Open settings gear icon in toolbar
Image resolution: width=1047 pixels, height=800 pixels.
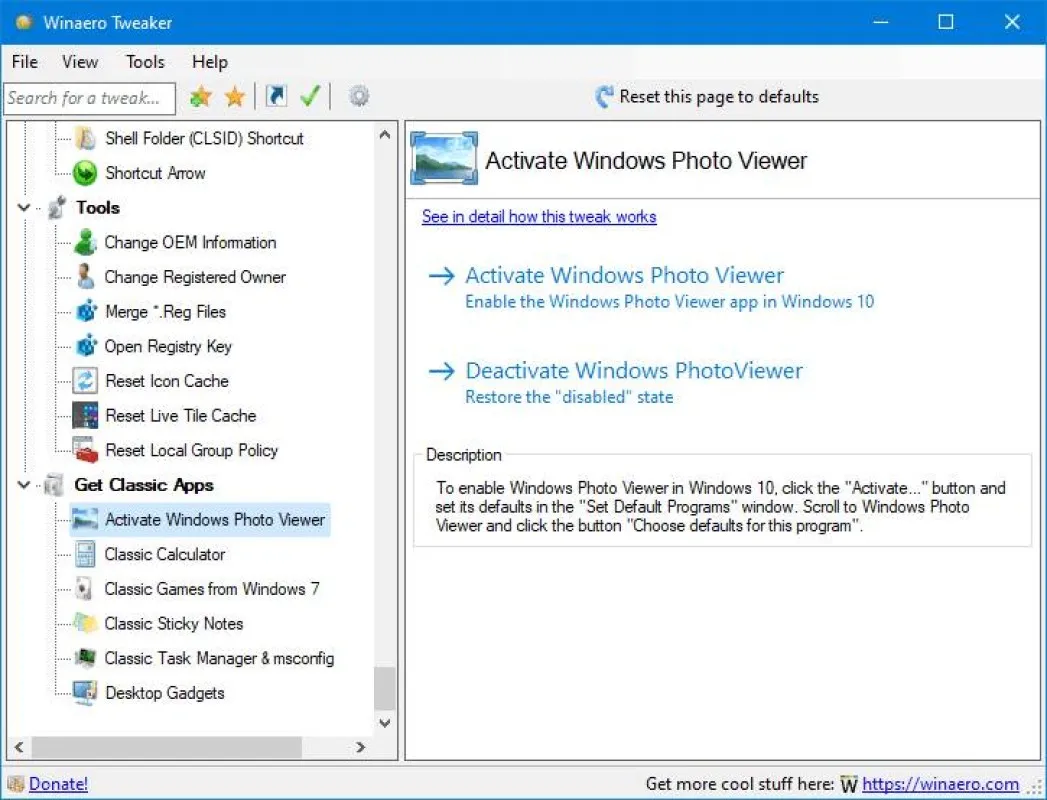359,96
